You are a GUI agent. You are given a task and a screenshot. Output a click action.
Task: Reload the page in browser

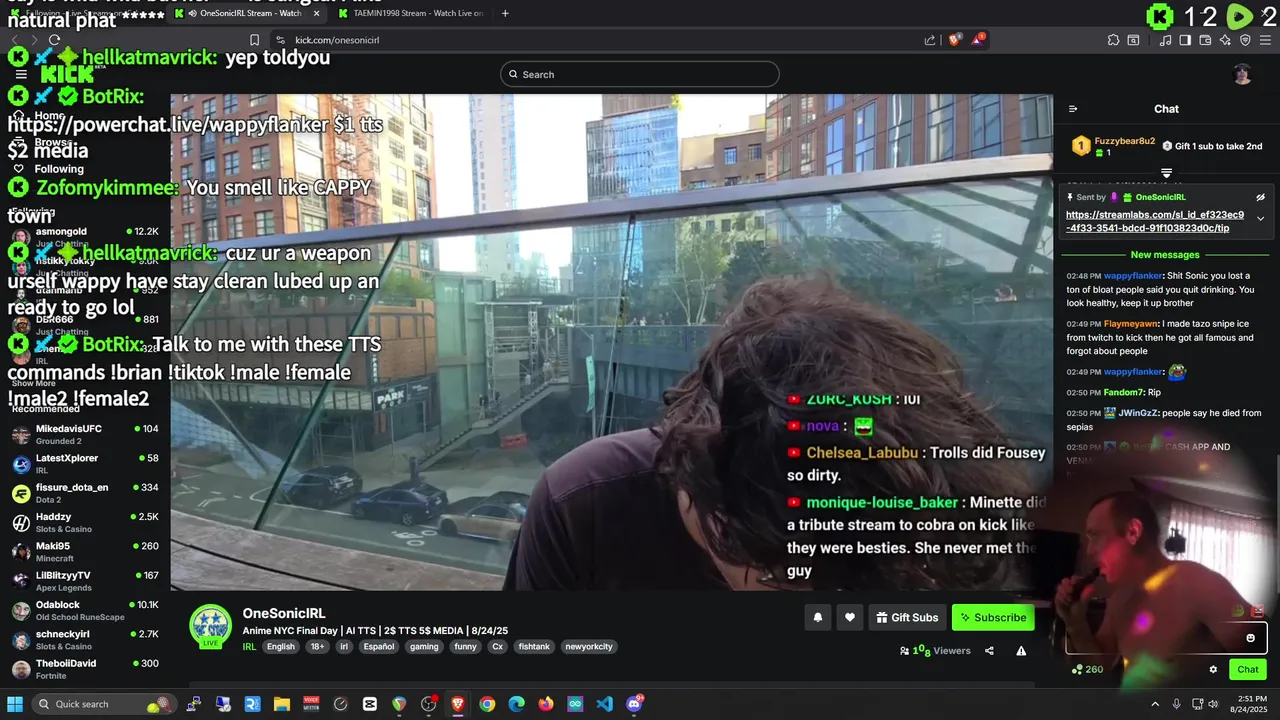point(54,40)
